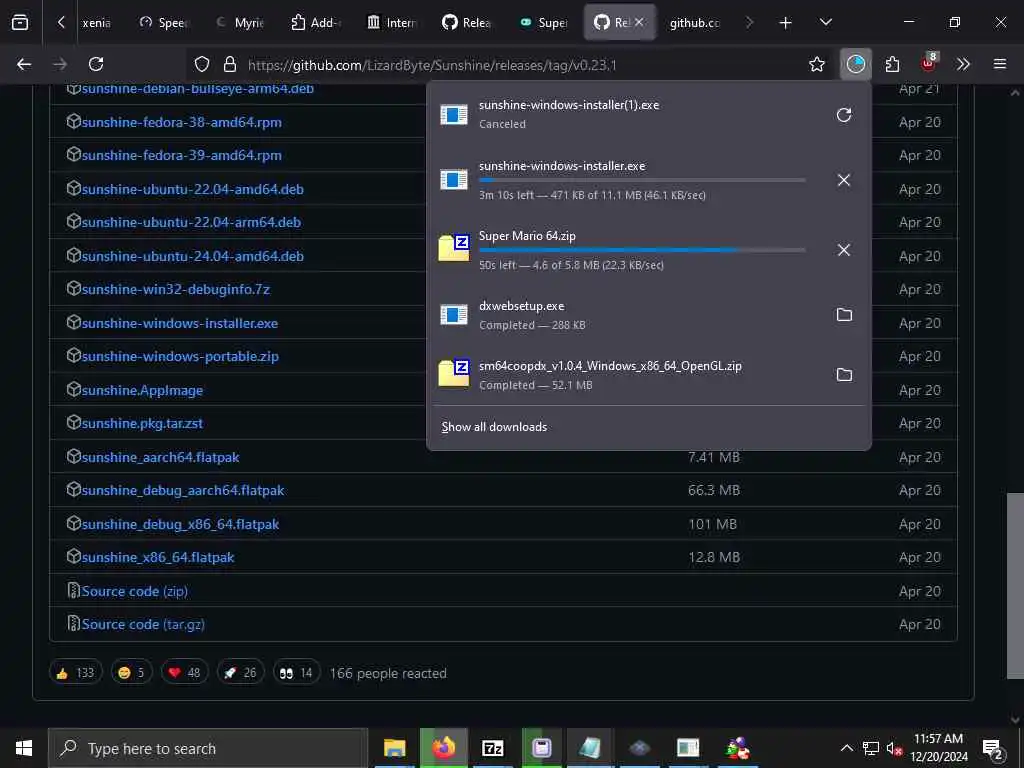Show hidden system tray icons
The width and height of the screenshot is (1024, 768).
[x=846, y=748]
